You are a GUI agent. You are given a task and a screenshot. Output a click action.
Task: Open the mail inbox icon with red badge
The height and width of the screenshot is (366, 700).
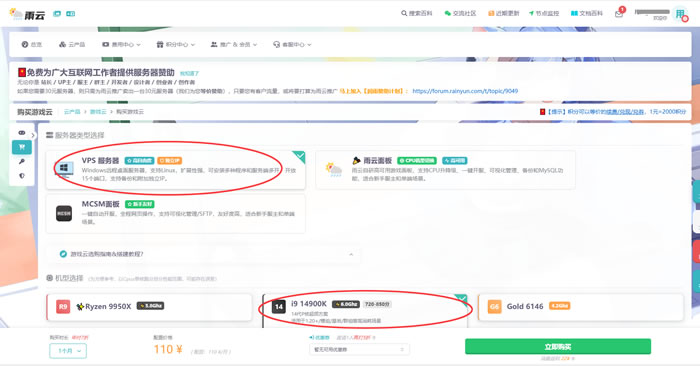coord(619,13)
